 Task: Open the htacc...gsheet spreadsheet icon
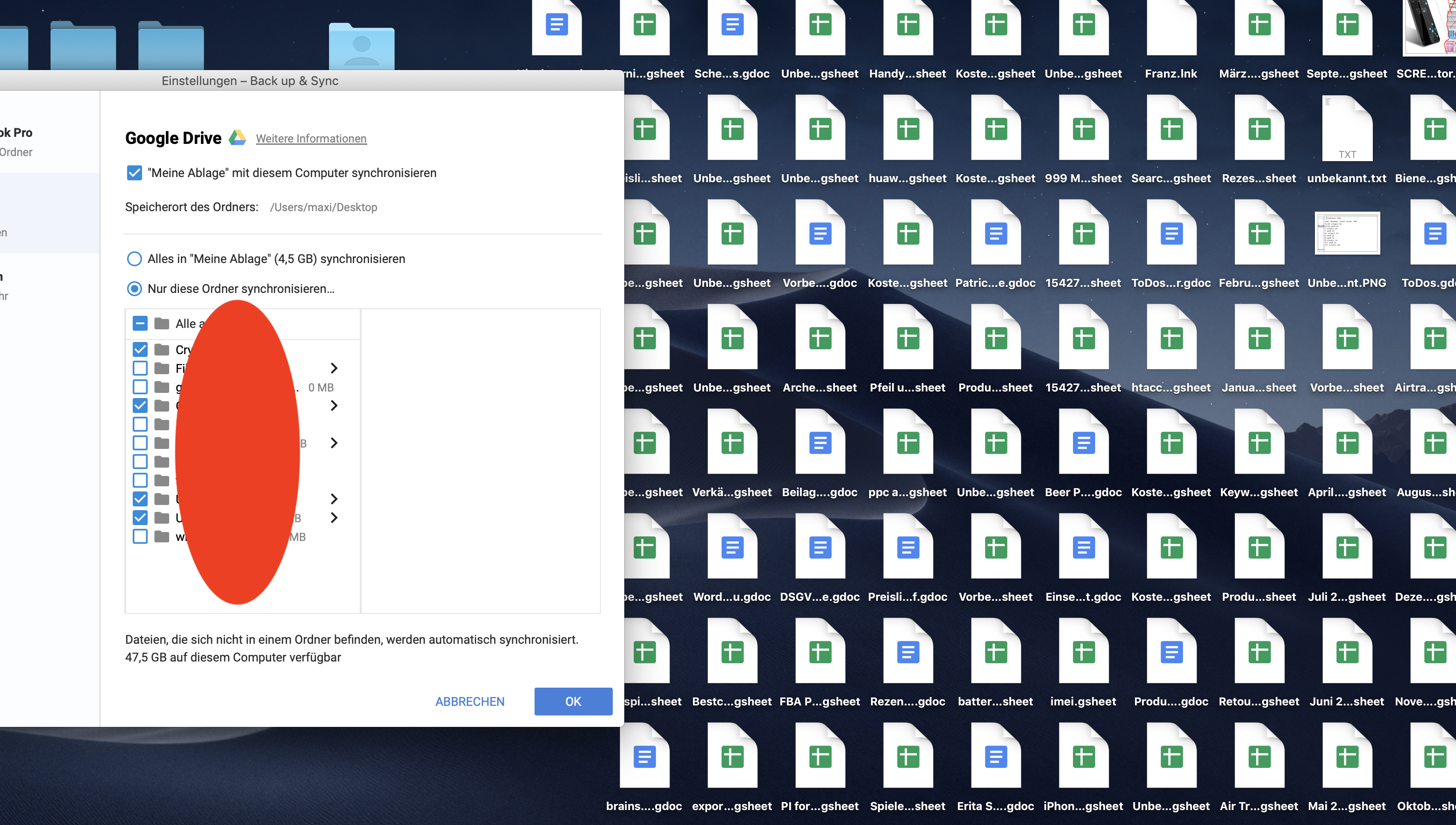(1171, 338)
